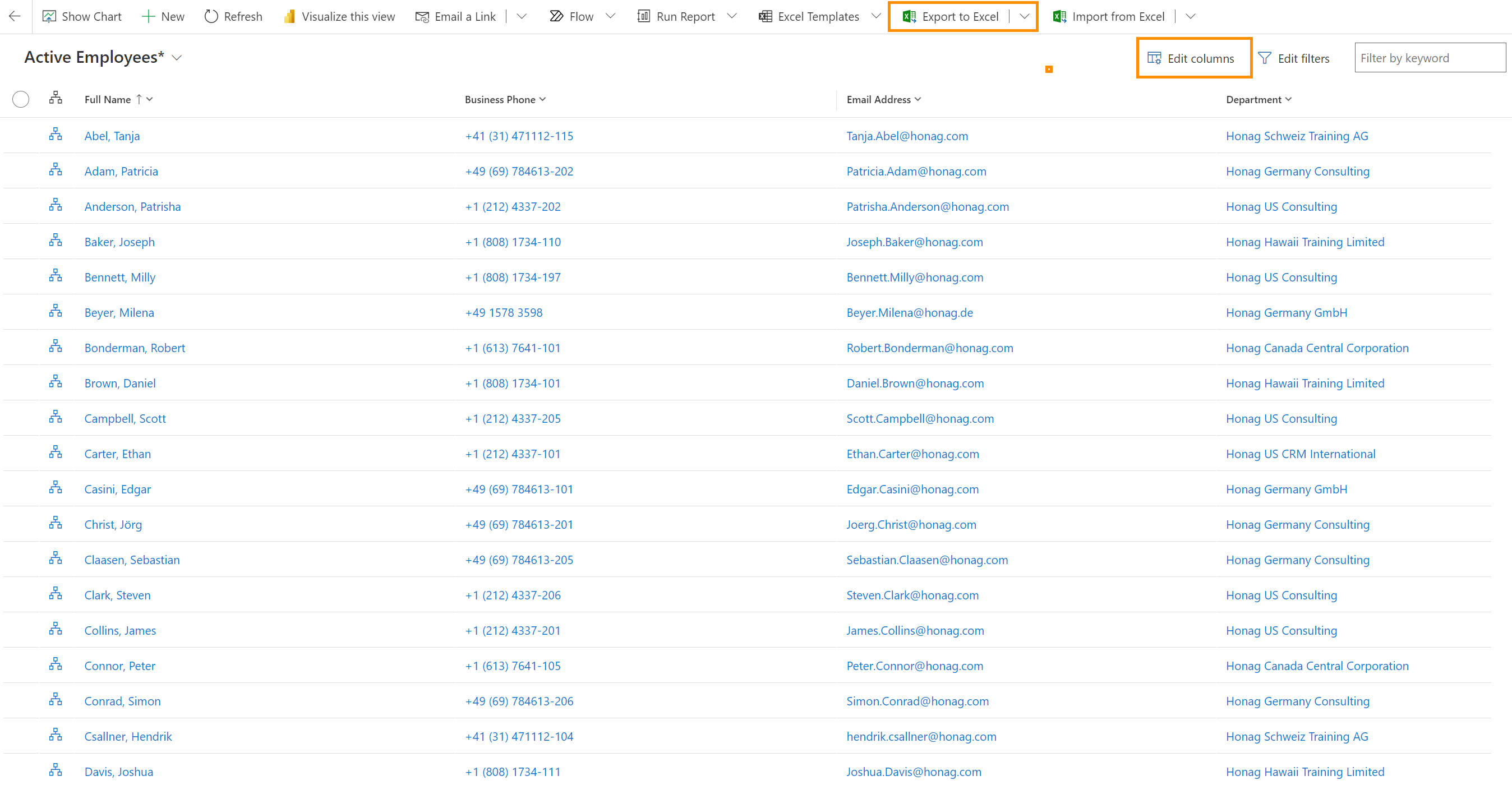This screenshot has height=785, width=1512.
Task: Click the back arrow icon
Action: click(x=15, y=16)
